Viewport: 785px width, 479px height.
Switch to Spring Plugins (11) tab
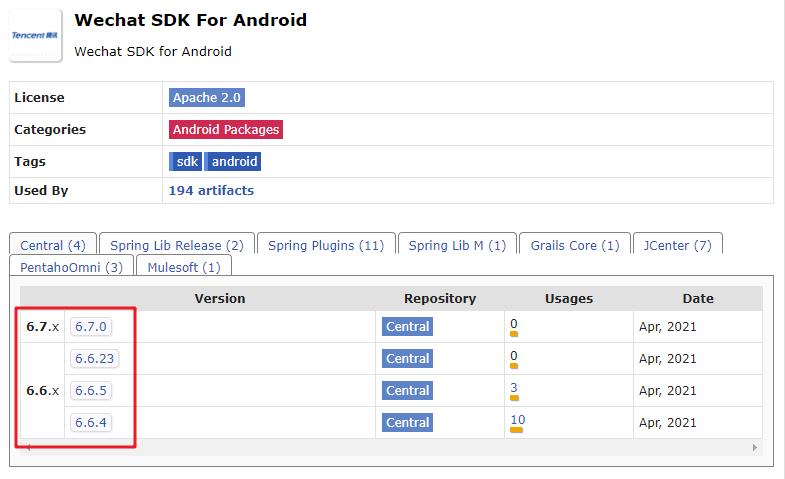point(326,245)
